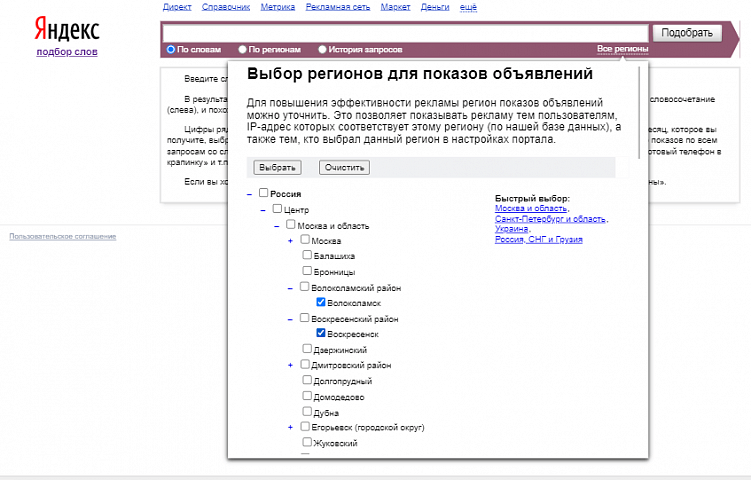Click the Подобрать button

coord(687,33)
